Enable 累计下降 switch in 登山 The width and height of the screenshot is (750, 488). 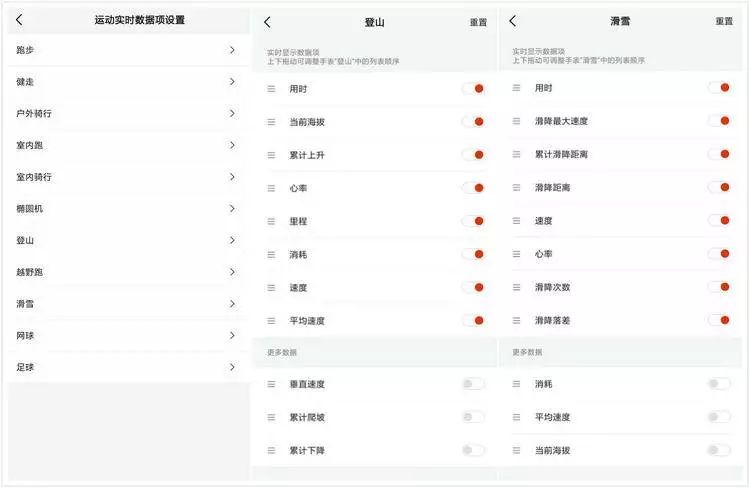click(474, 450)
